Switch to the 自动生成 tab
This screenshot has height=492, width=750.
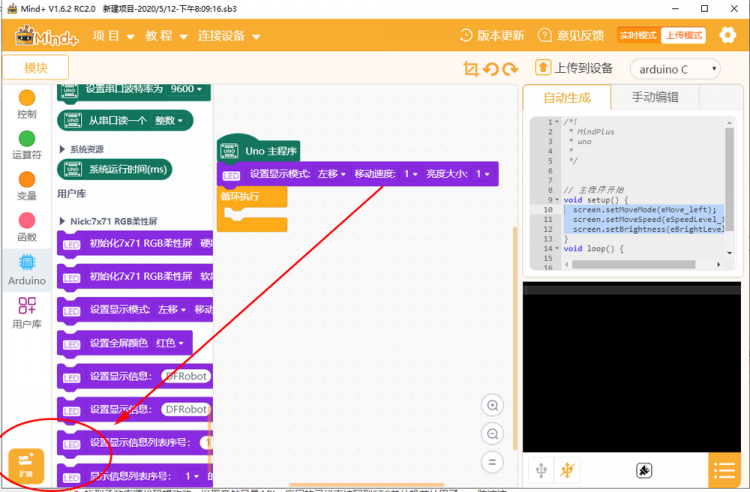point(567,98)
